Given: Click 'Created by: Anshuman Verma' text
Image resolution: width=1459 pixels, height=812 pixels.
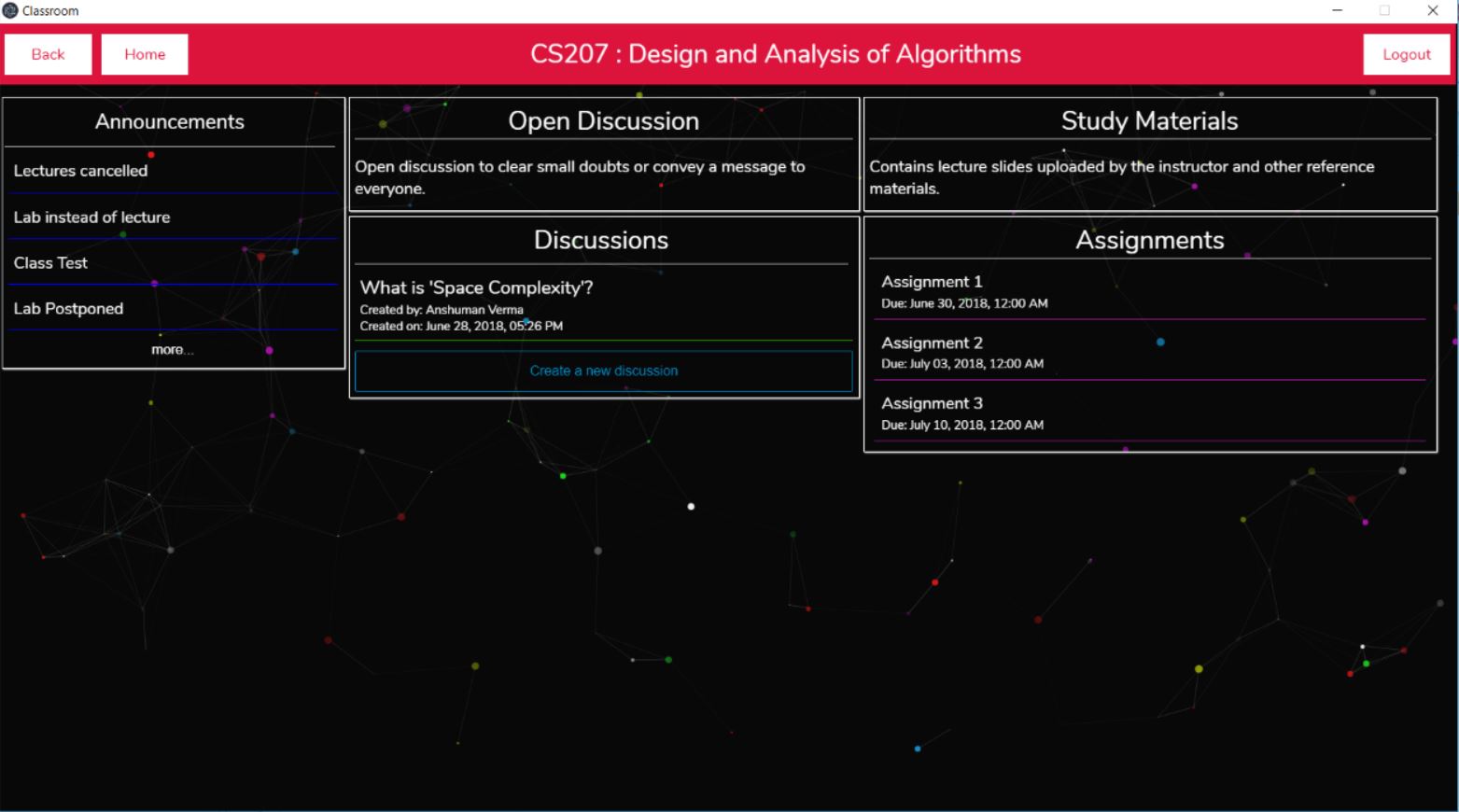Looking at the screenshot, I should click(x=442, y=310).
